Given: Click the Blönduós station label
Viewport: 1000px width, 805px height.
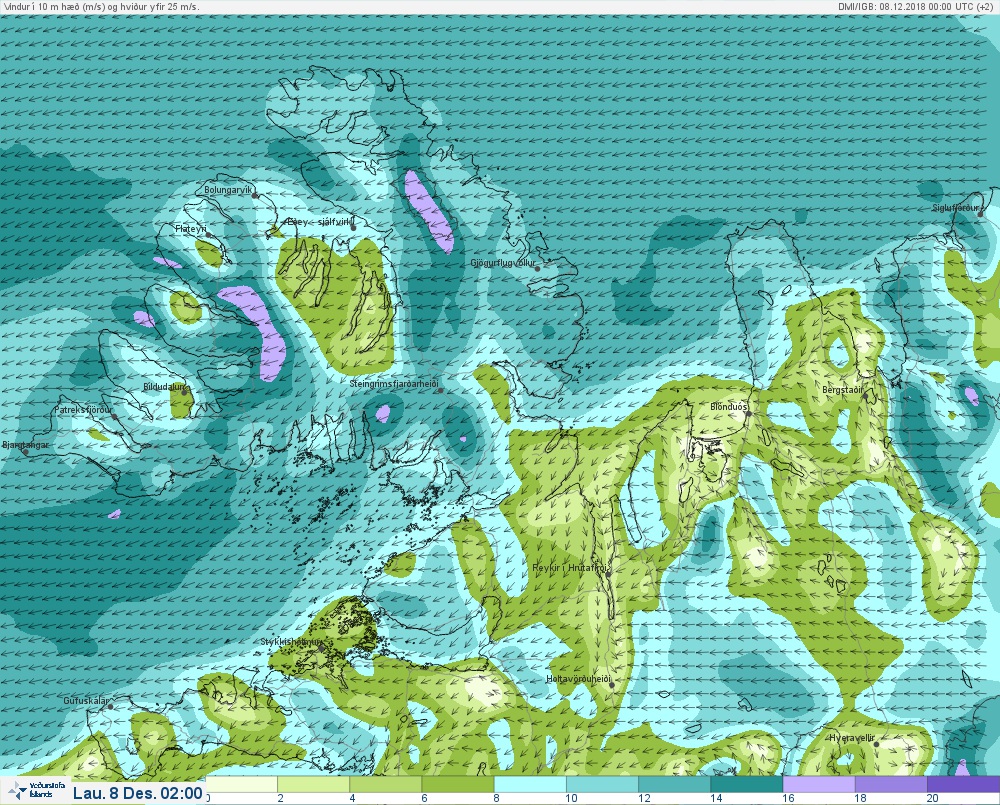Looking at the screenshot, I should pyautogui.click(x=729, y=406).
